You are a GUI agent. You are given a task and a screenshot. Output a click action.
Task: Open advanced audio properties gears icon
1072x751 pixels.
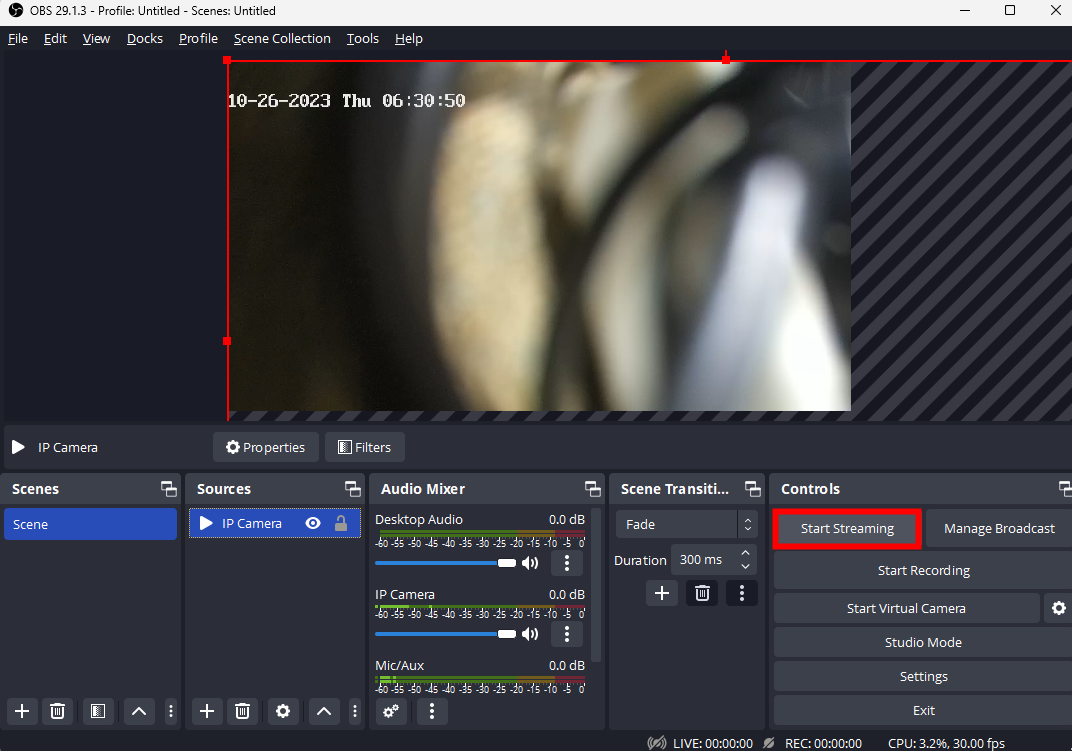pyautogui.click(x=391, y=711)
